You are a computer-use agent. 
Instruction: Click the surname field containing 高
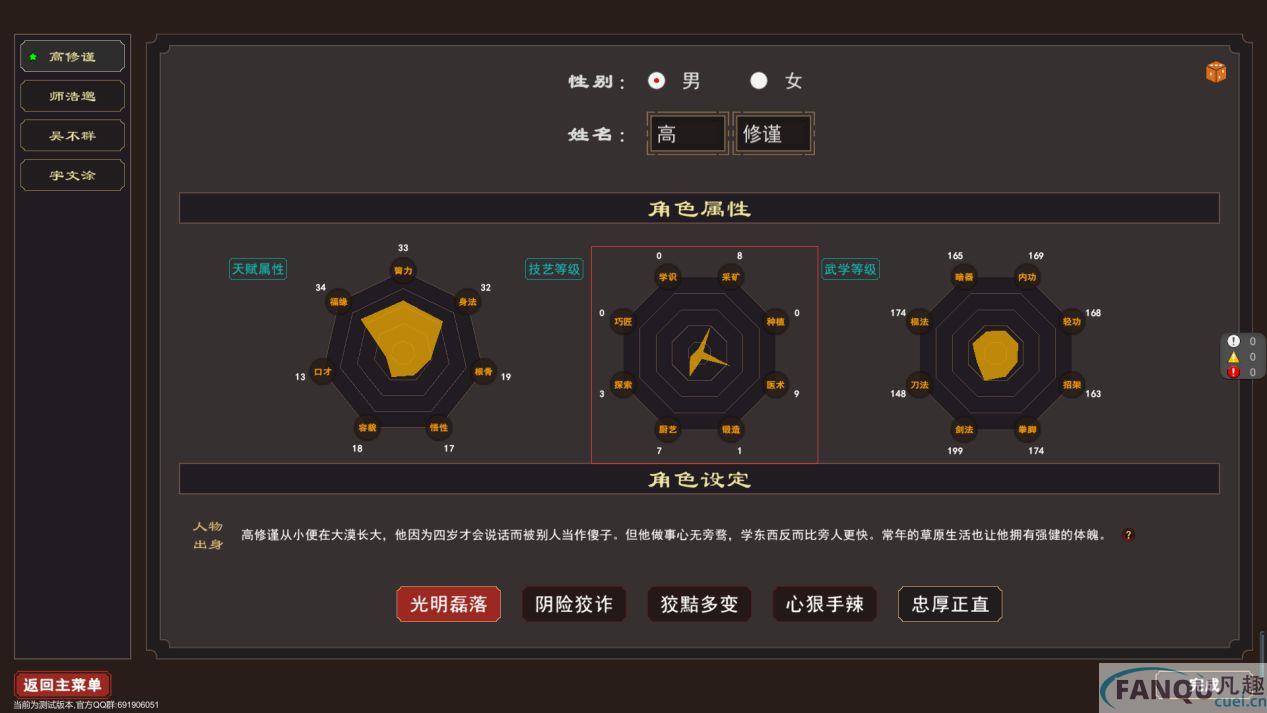click(687, 134)
